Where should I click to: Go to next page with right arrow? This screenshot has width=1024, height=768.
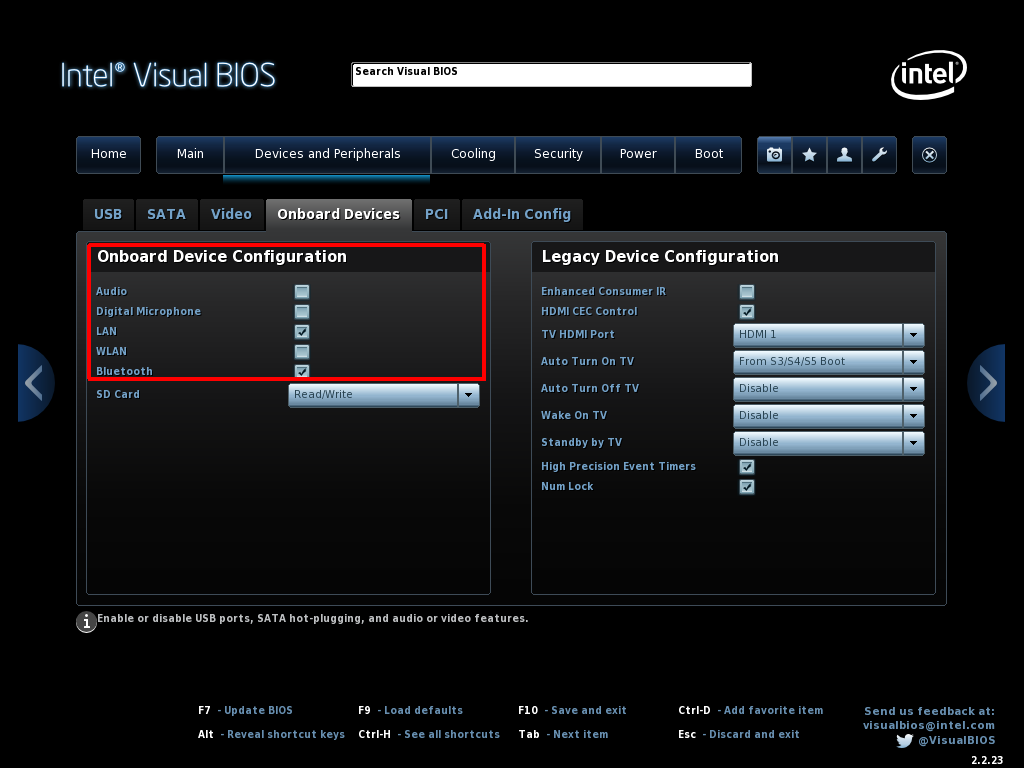pos(987,383)
